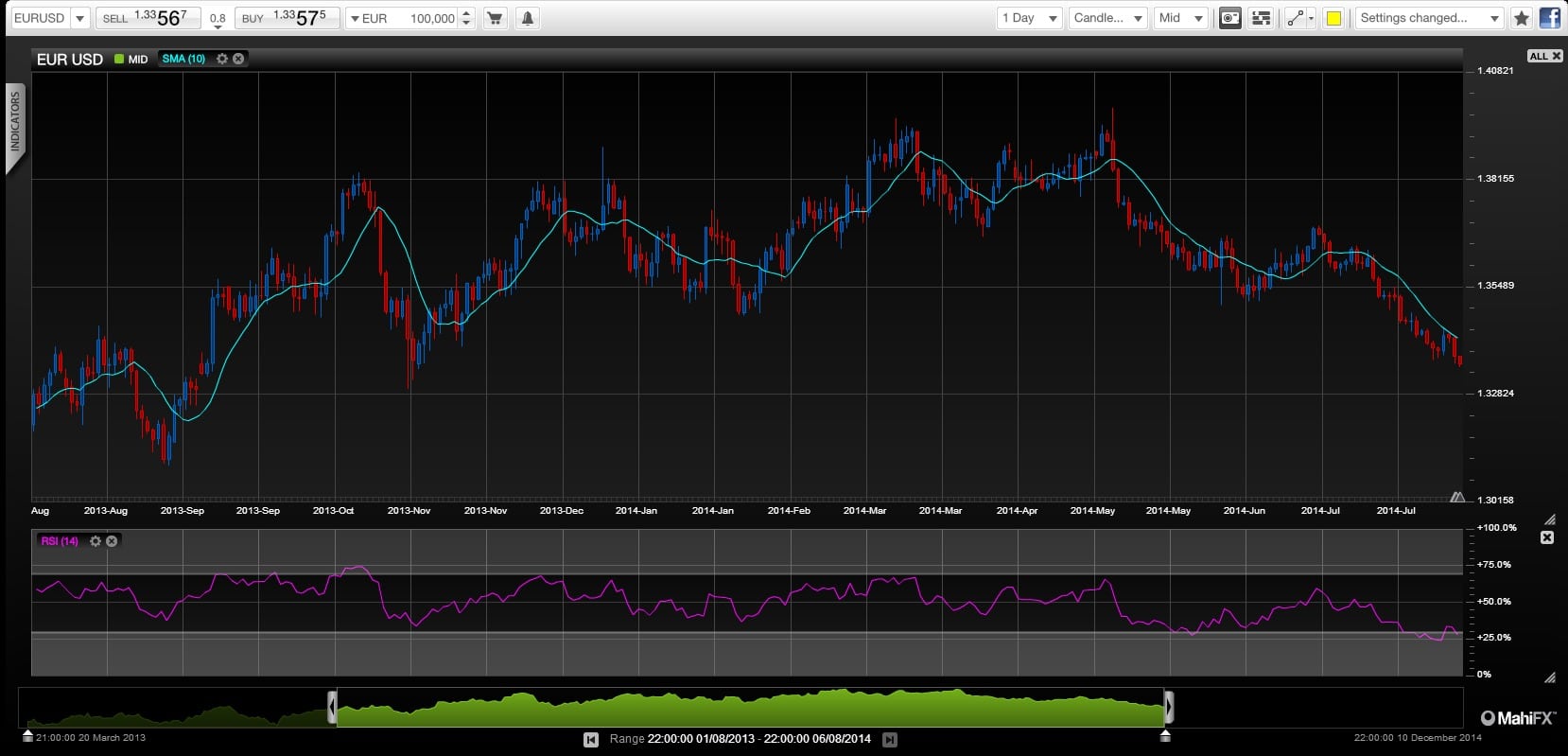Select the trend line drawing tool
This screenshot has height=756, width=1568.
1295,18
